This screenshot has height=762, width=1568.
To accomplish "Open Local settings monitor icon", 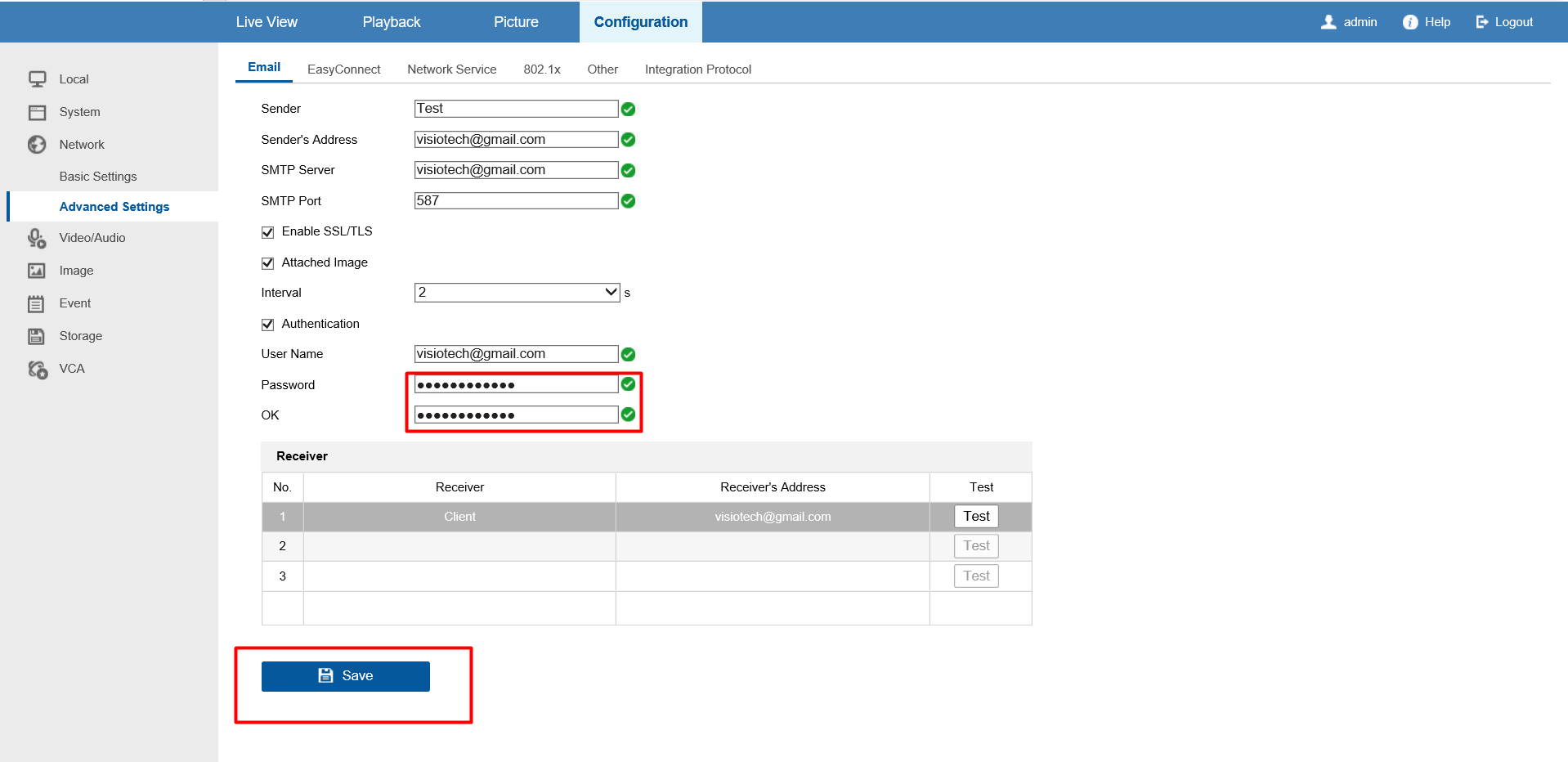I will click(x=37, y=79).
